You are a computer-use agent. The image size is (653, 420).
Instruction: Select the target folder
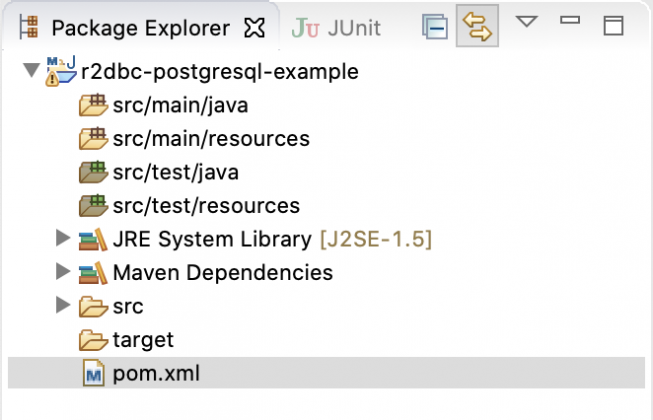point(143,340)
